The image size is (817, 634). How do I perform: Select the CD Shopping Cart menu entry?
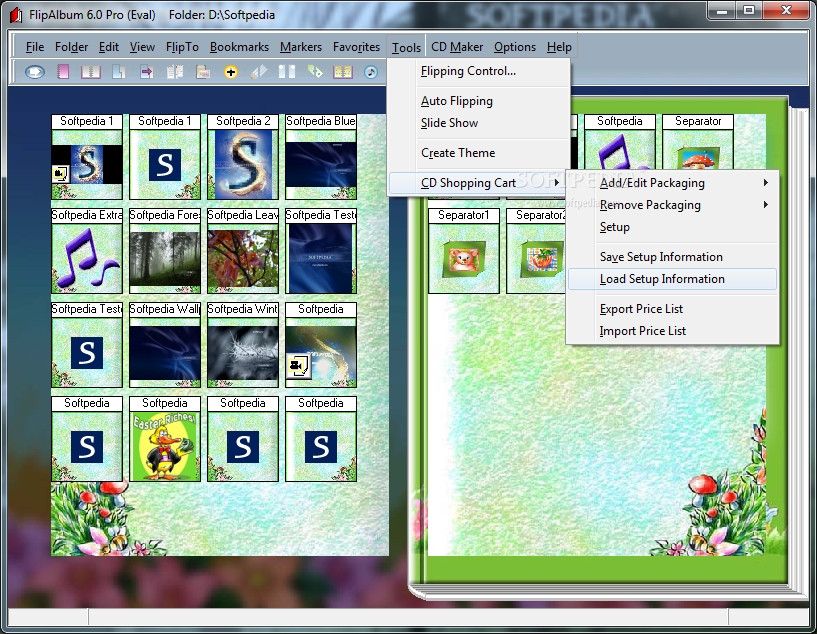477,183
